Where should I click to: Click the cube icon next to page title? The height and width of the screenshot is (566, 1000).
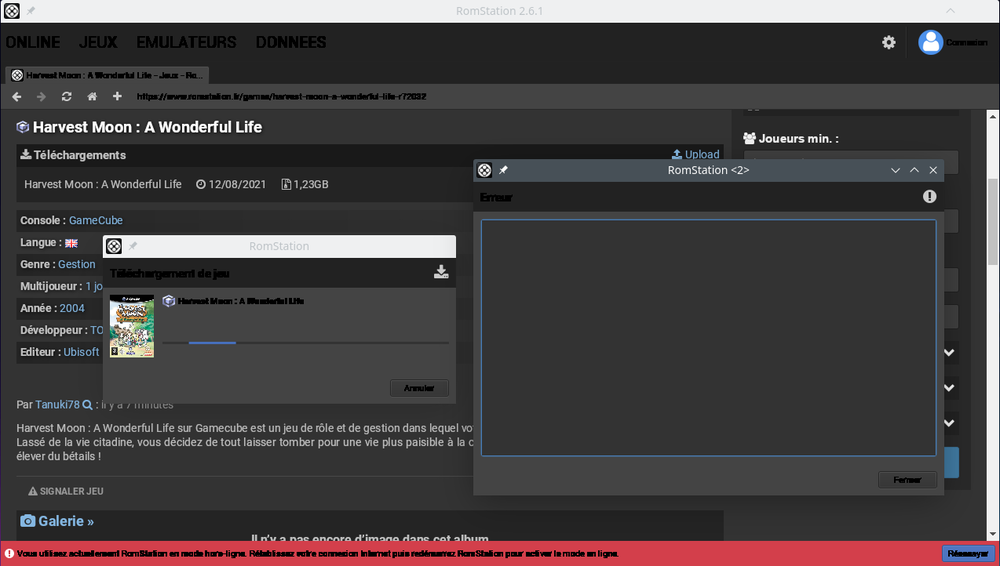pos(23,127)
